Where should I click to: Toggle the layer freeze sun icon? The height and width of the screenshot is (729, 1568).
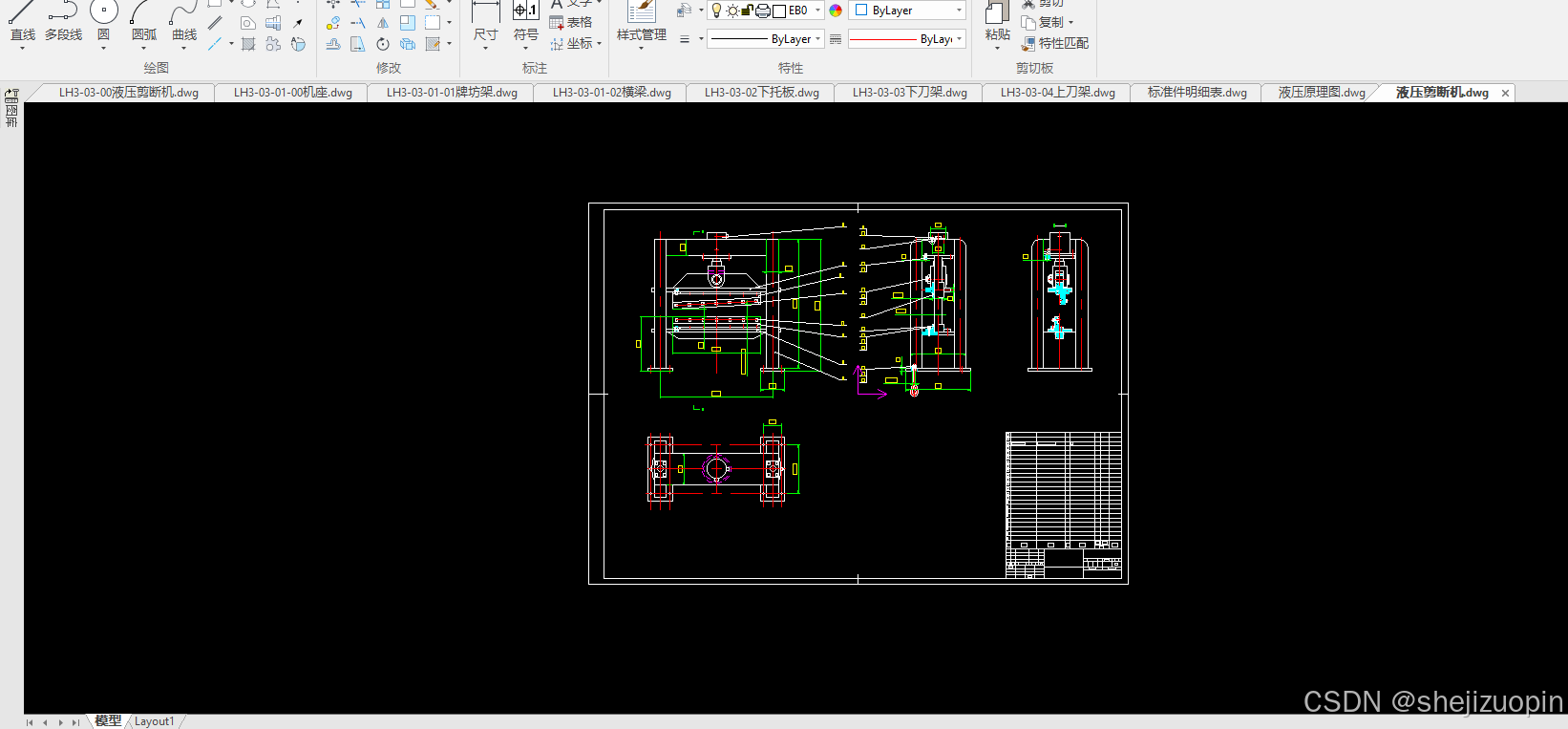(731, 11)
